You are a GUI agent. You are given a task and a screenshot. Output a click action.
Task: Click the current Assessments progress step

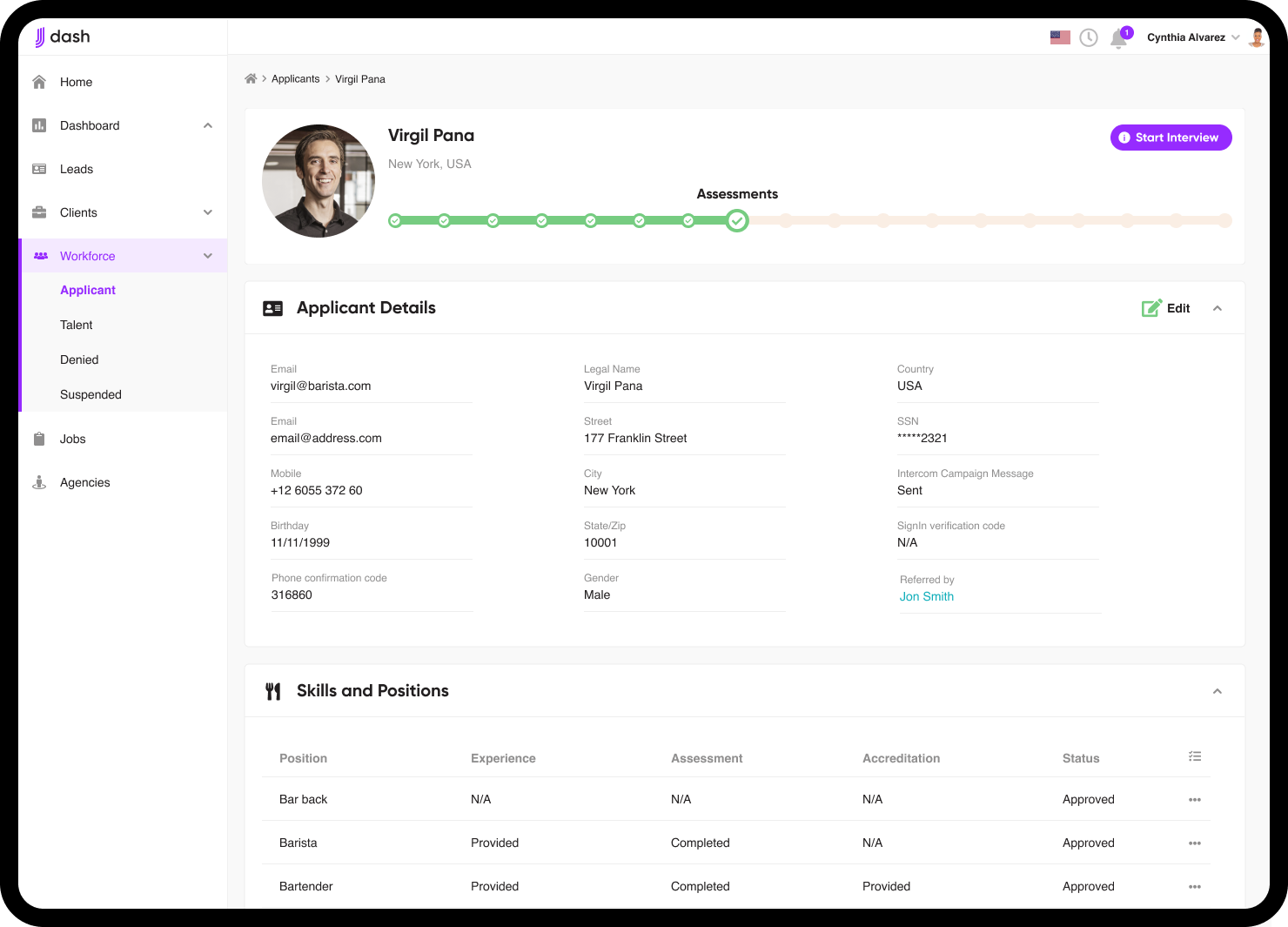pos(737,221)
